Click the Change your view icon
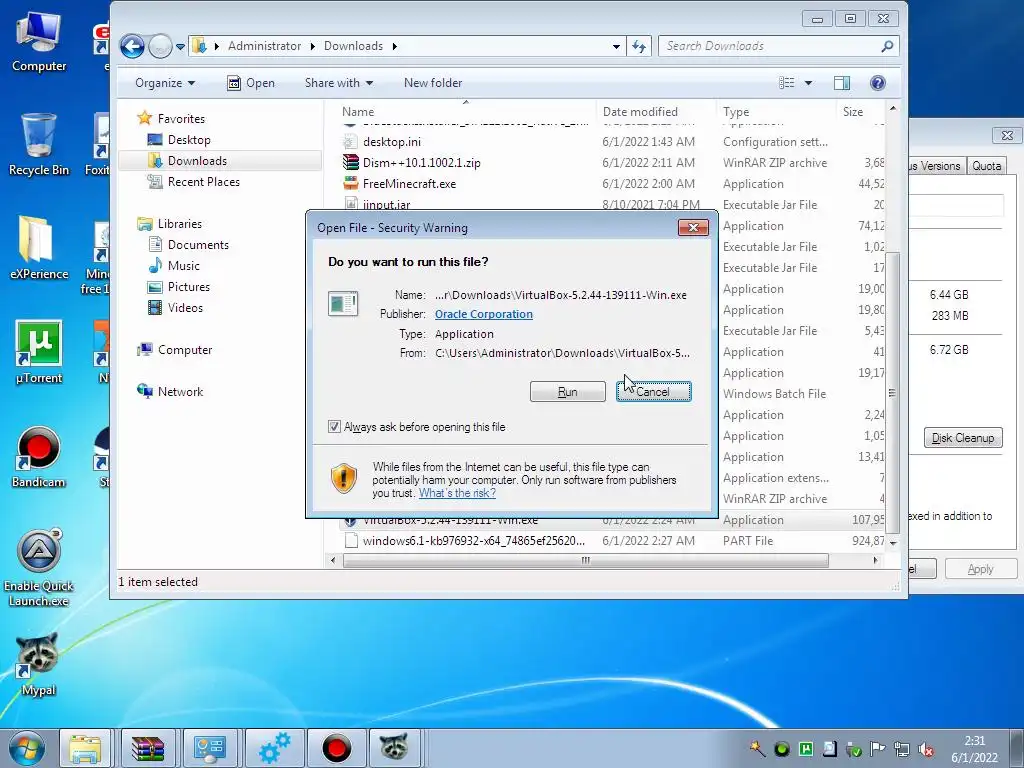Image resolution: width=1024 pixels, height=768 pixels. 787,83
